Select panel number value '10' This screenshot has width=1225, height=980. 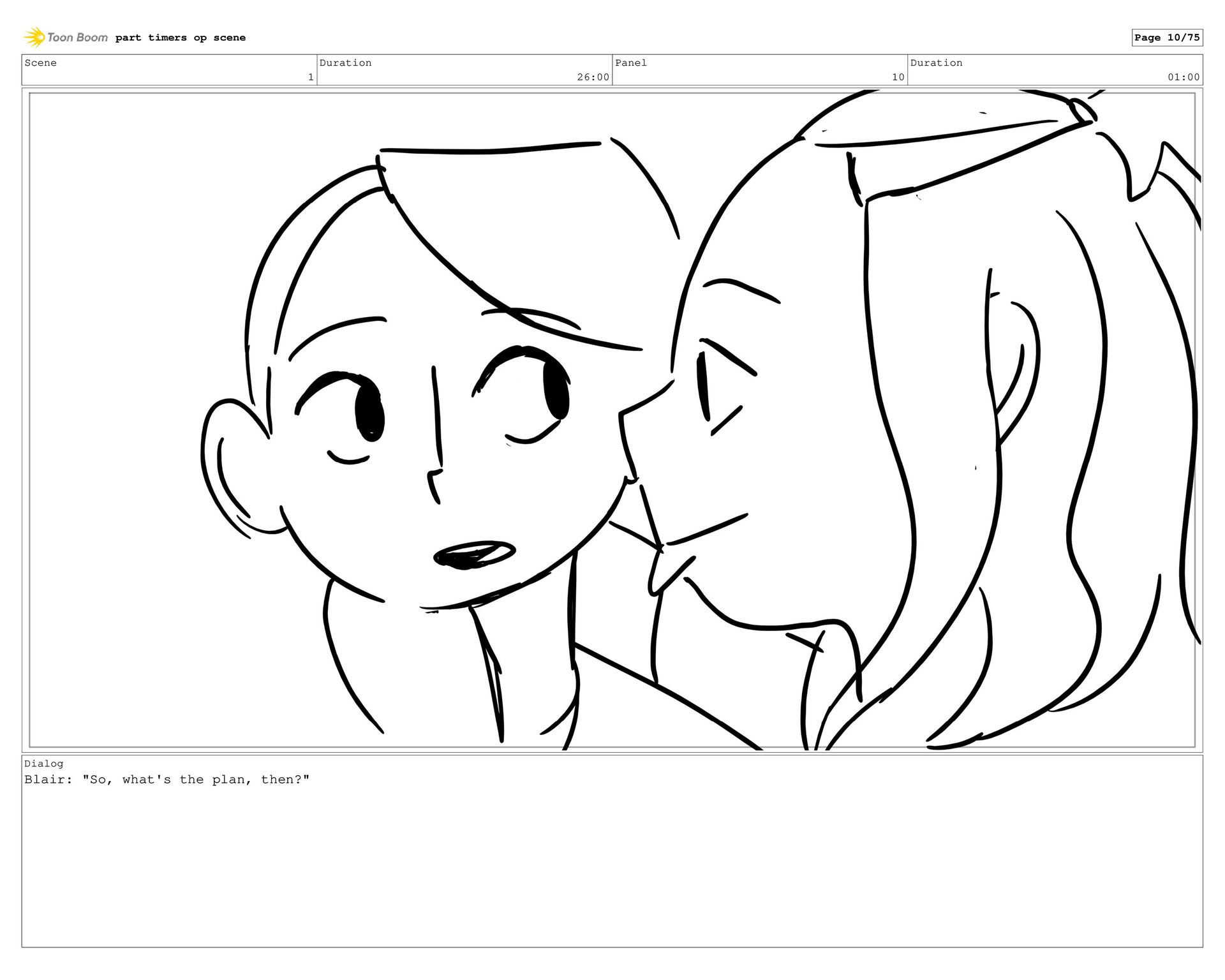pyautogui.click(x=898, y=77)
